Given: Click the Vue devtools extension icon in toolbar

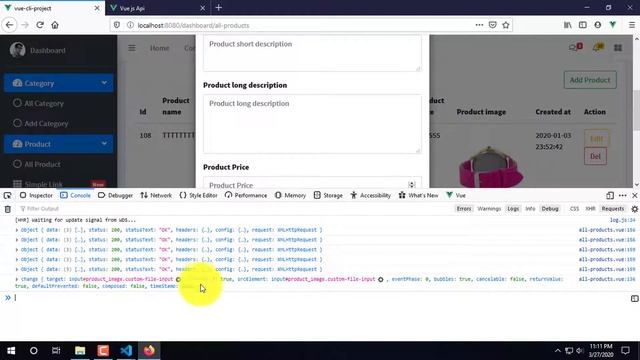Looking at the screenshot, I should pos(613,25).
